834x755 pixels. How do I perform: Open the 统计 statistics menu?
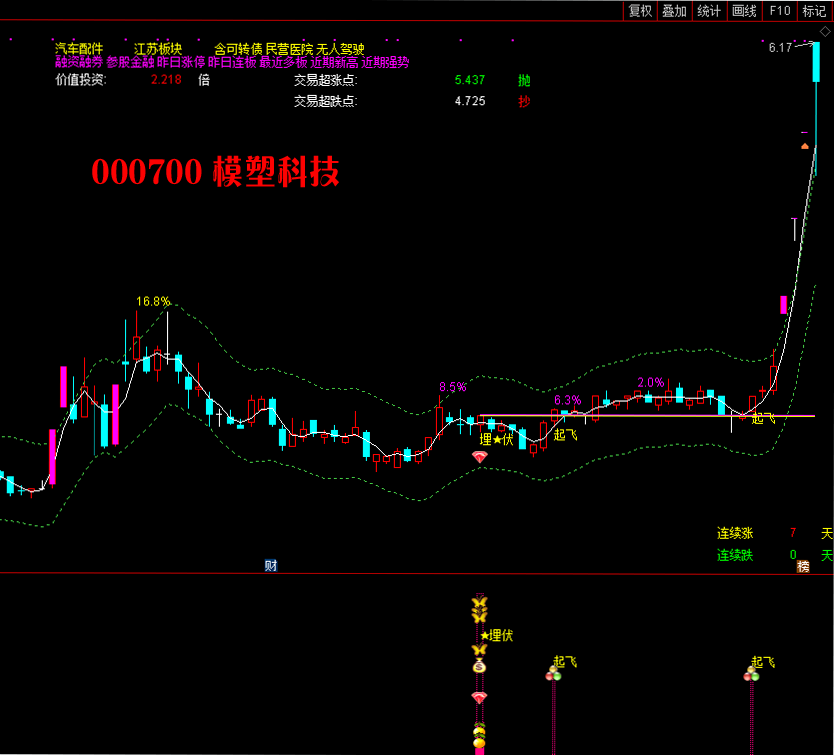tap(709, 11)
